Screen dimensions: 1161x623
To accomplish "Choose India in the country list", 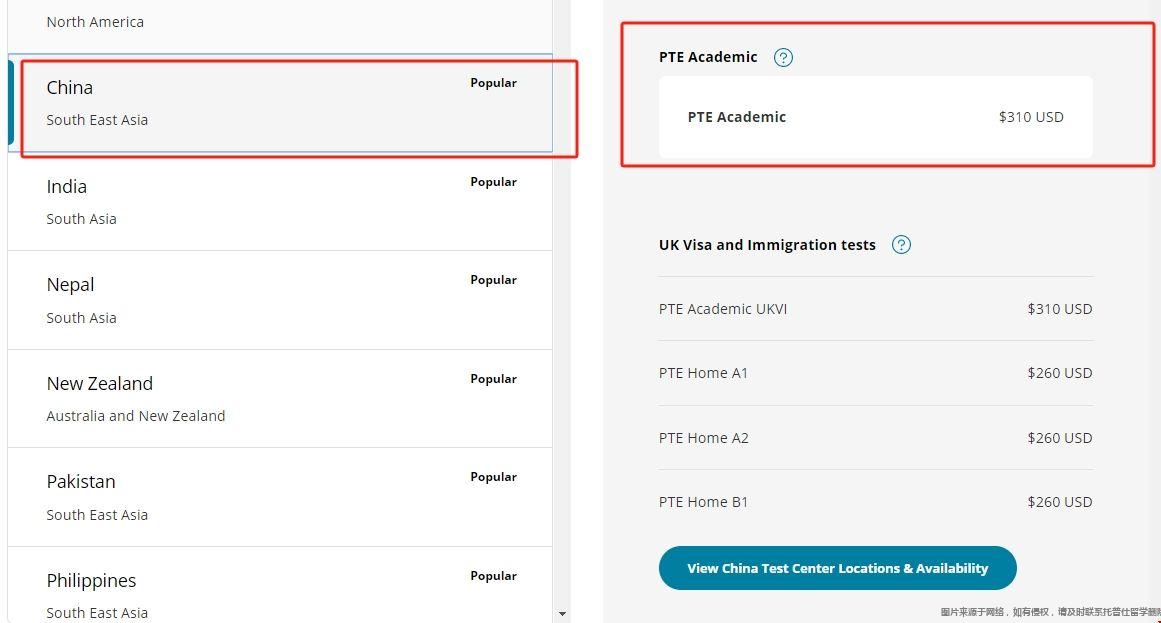I will click(280, 201).
